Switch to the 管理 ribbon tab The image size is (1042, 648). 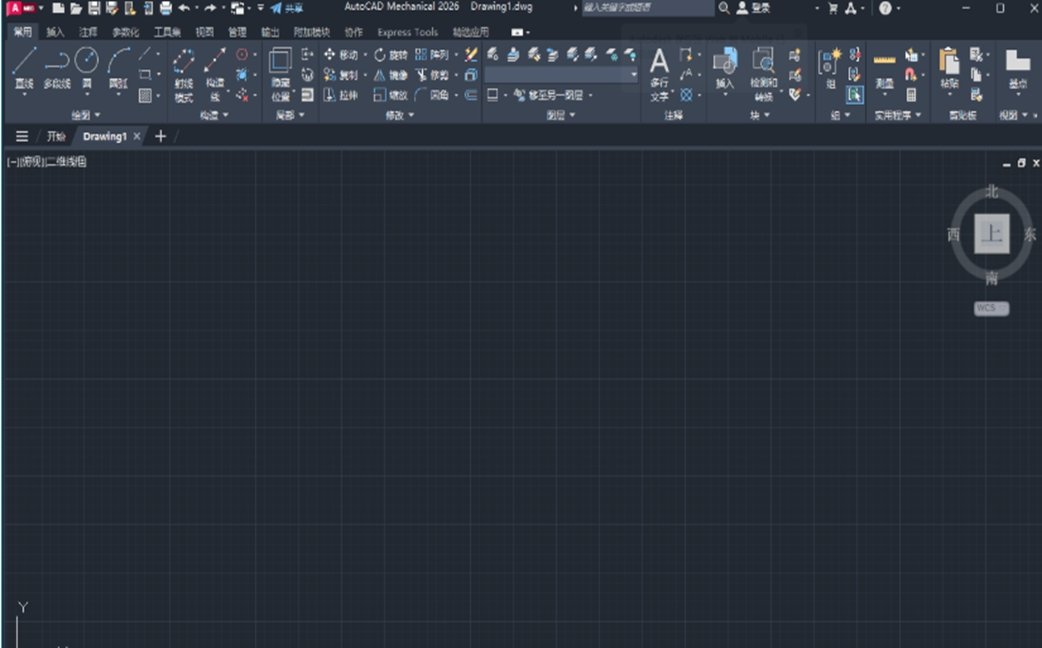237,32
